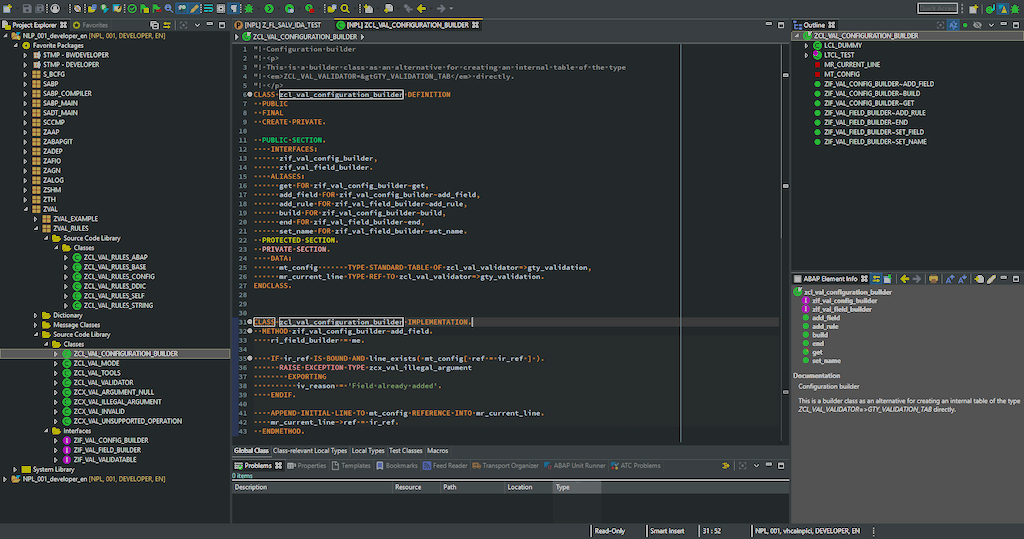Switch to the Z_FL_SALV_IDA_TEST editor tab
1024x539 pixels.
281,24
